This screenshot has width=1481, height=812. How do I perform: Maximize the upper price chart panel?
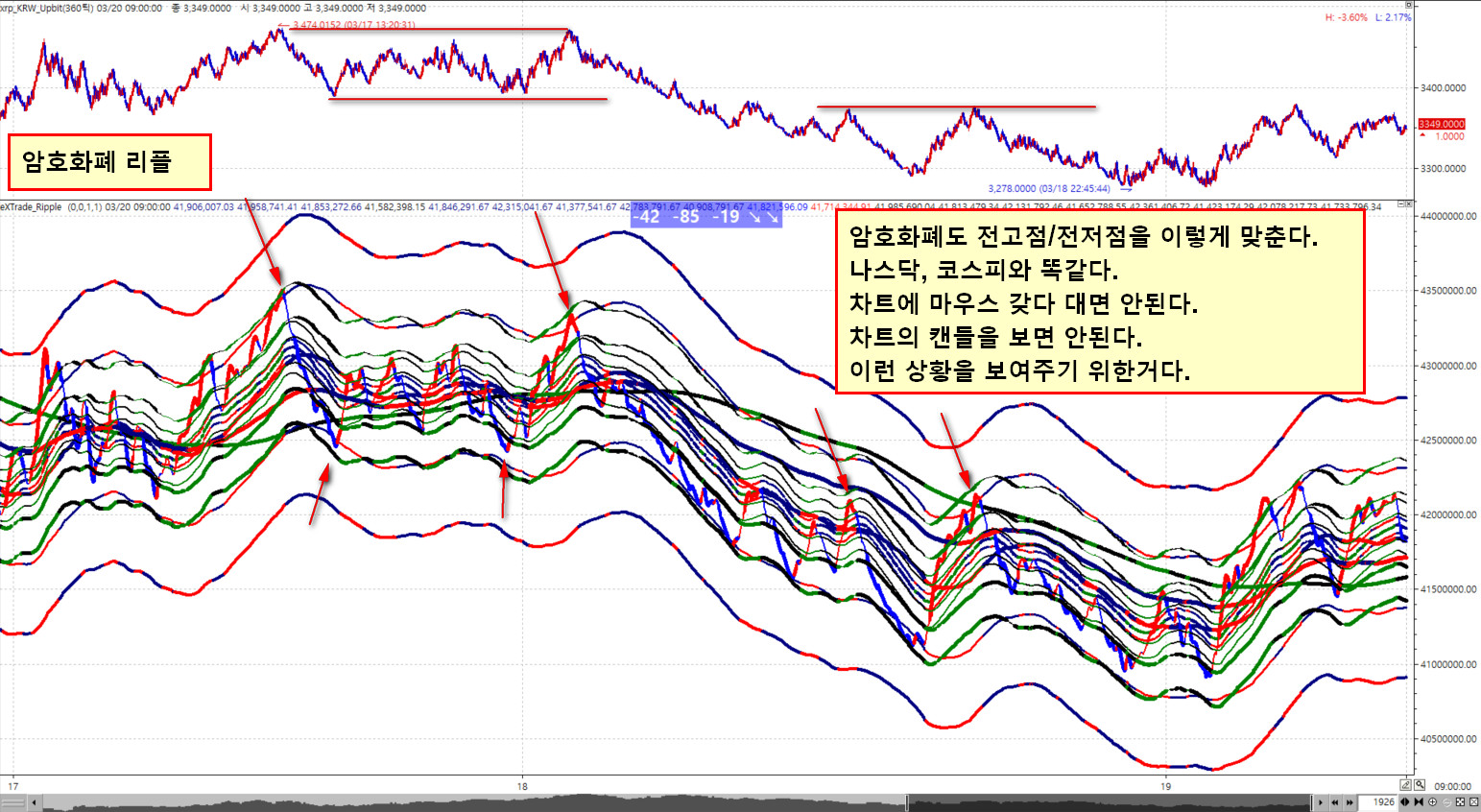(1408, 6)
